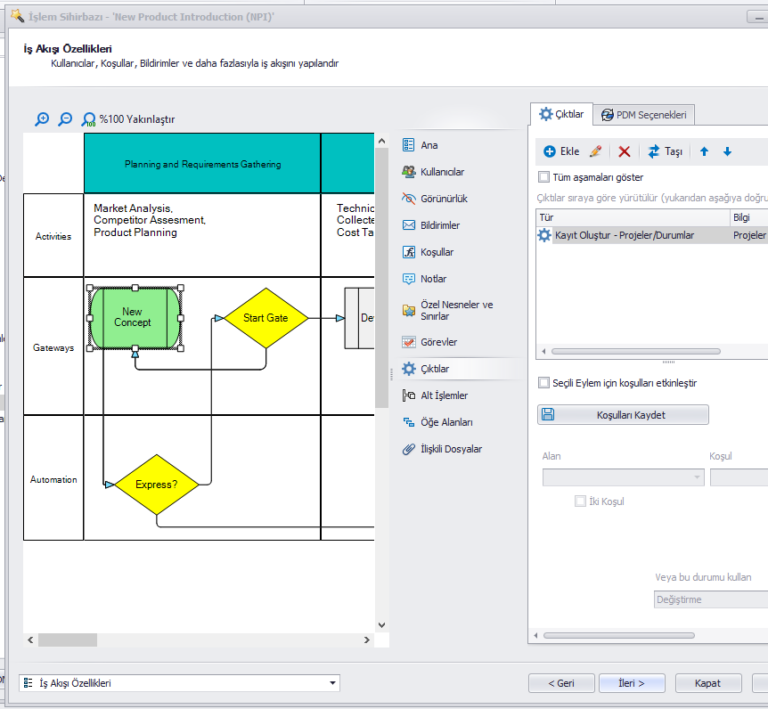Expand the İş Akışı Özellikleri page dropdown
The width and height of the screenshot is (768, 709).
(332, 683)
